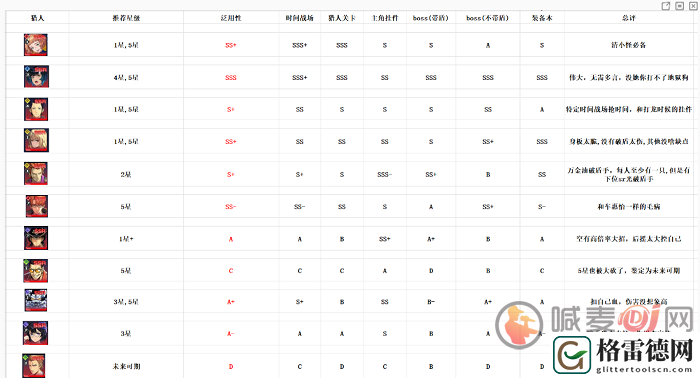Click the 猎人 column header
This screenshot has width=700, height=378.
38,18
